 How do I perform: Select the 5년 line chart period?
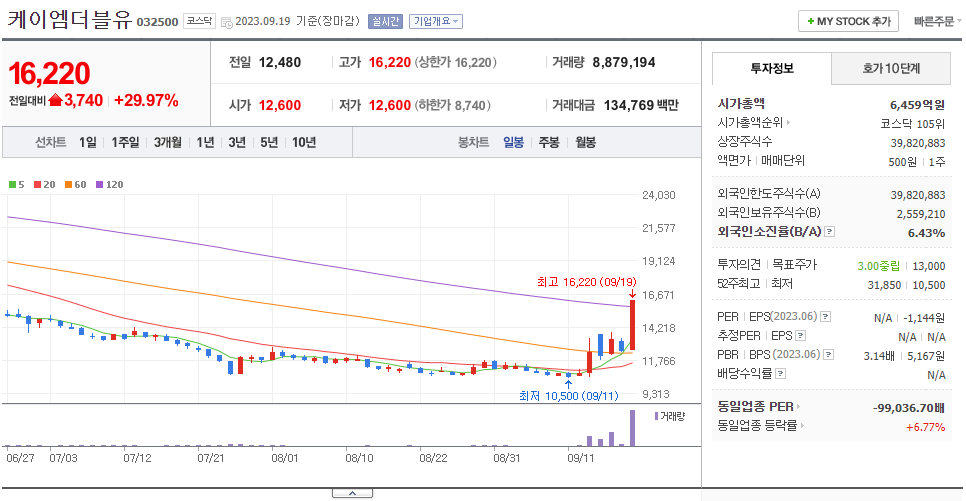click(x=269, y=142)
